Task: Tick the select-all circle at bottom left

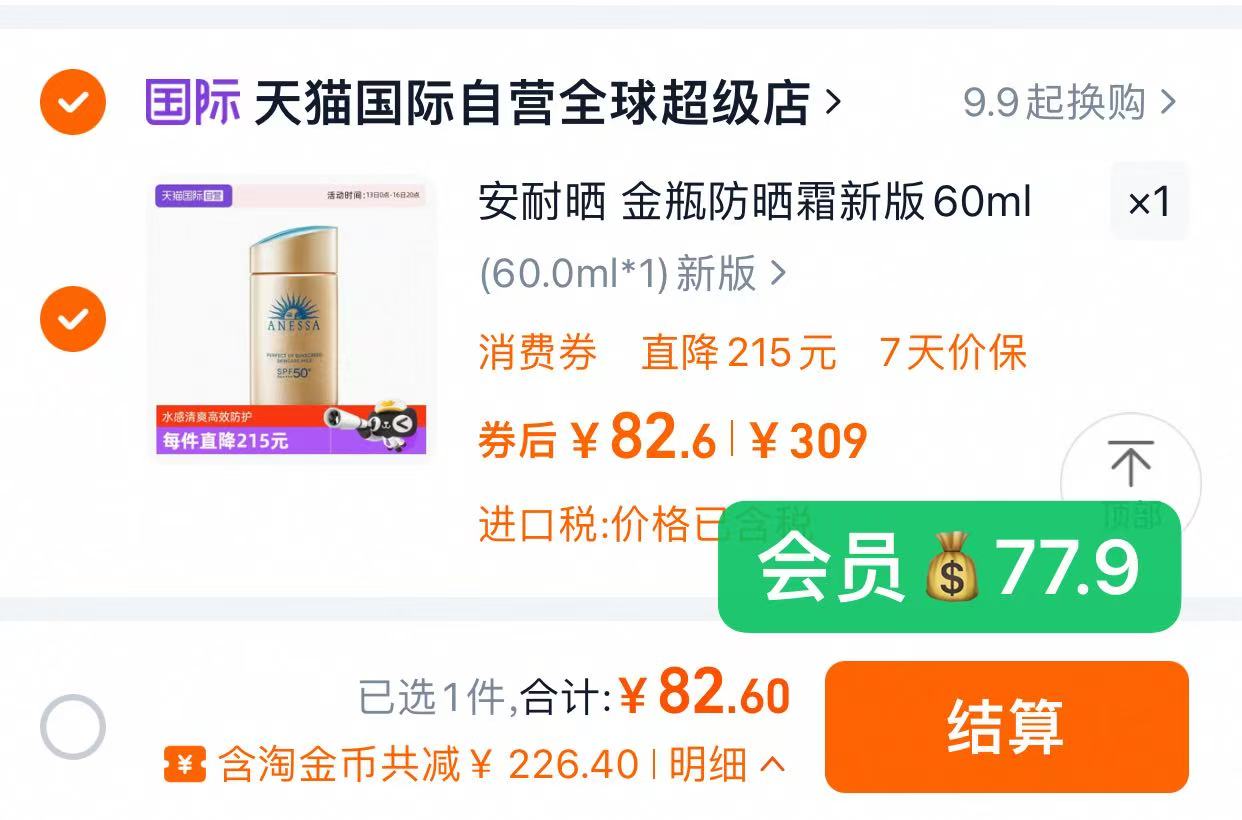Action: 73,727
